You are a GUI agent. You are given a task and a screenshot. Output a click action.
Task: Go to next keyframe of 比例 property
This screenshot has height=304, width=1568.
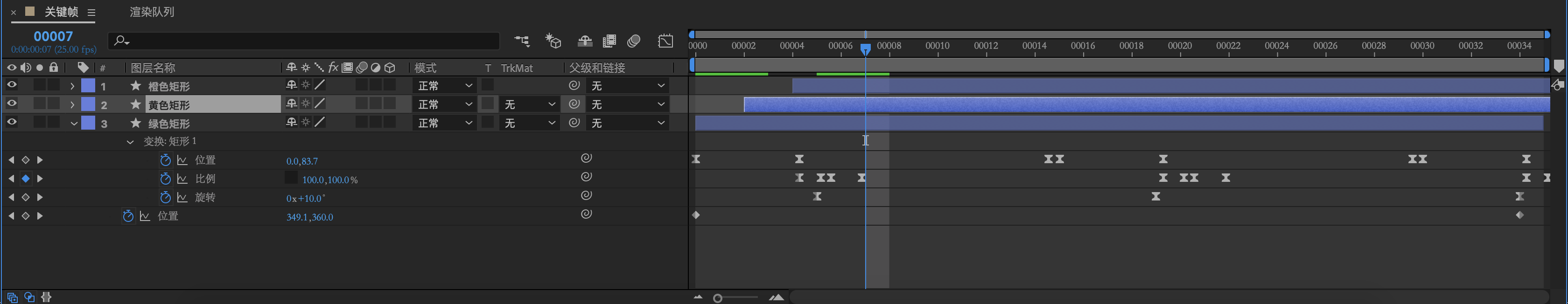coord(40,179)
